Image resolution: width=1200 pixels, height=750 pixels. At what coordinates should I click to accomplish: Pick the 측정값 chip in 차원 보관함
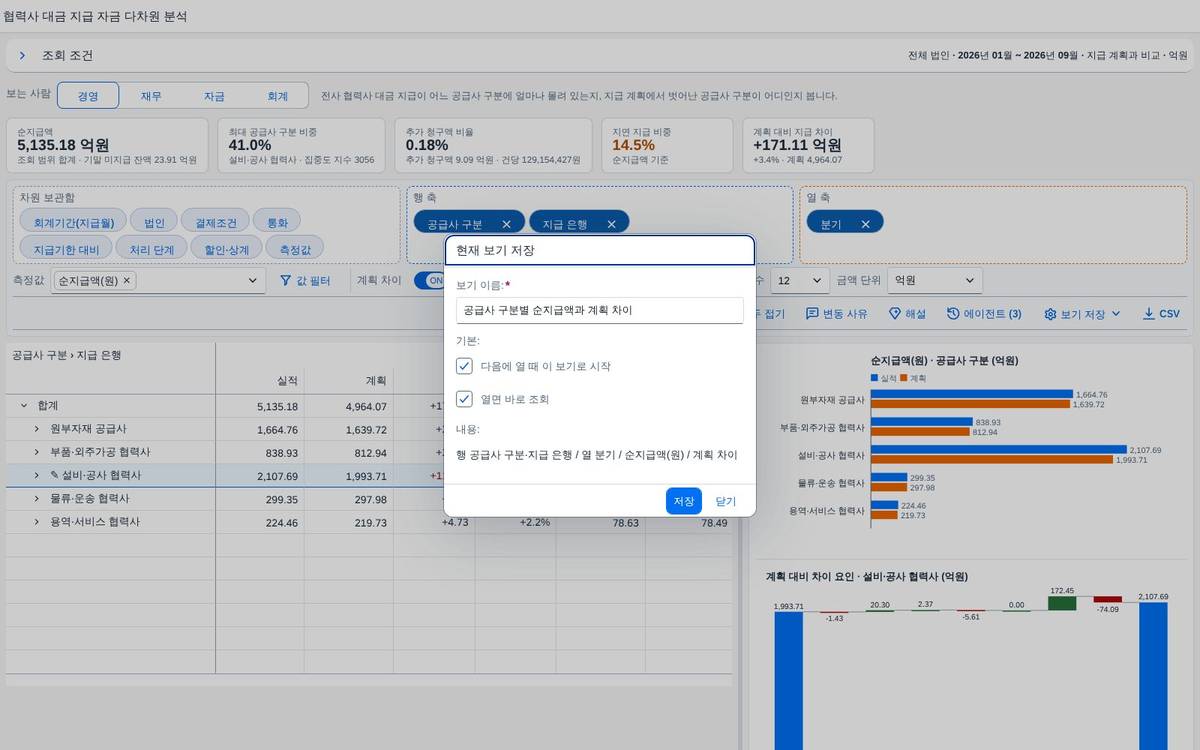pyautogui.click(x=294, y=249)
